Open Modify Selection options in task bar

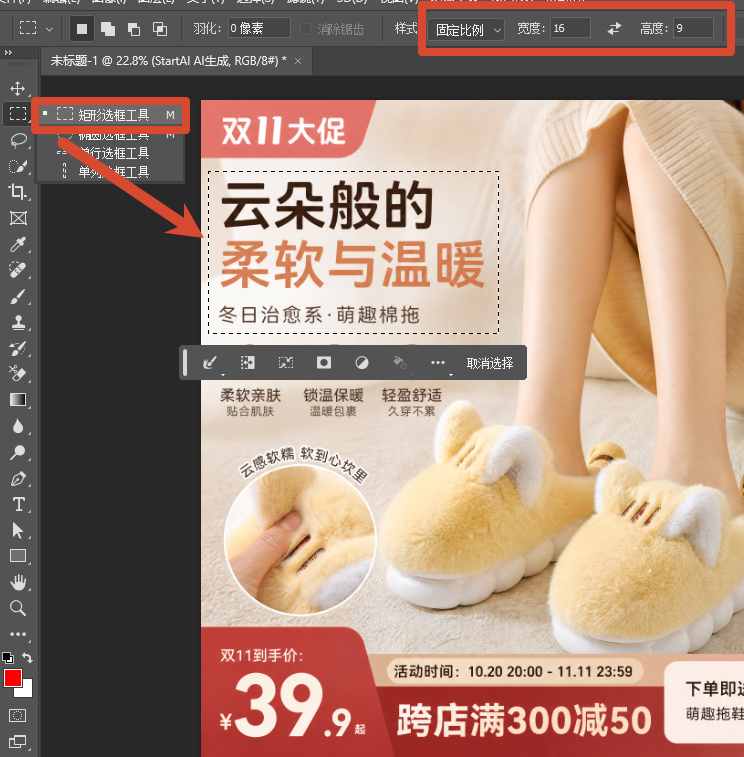tap(210, 362)
